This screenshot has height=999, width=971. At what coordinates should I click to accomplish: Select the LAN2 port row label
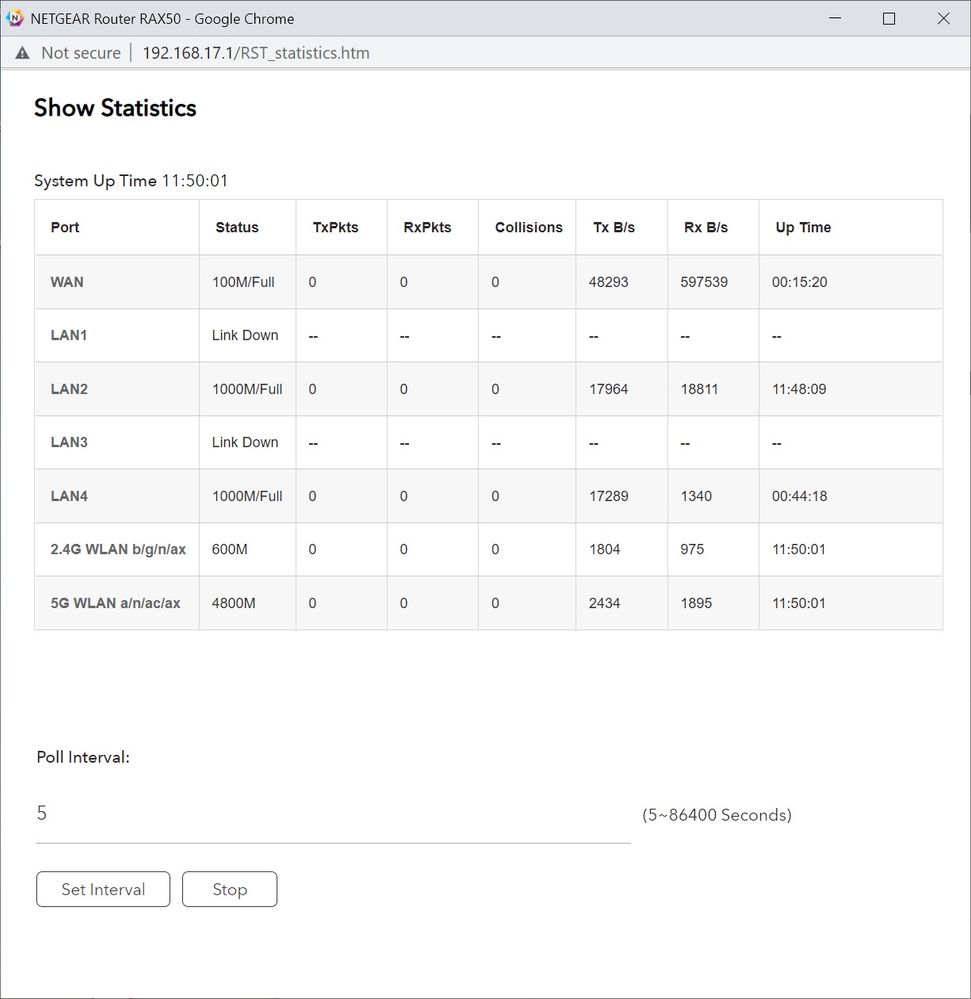(x=69, y=389)
